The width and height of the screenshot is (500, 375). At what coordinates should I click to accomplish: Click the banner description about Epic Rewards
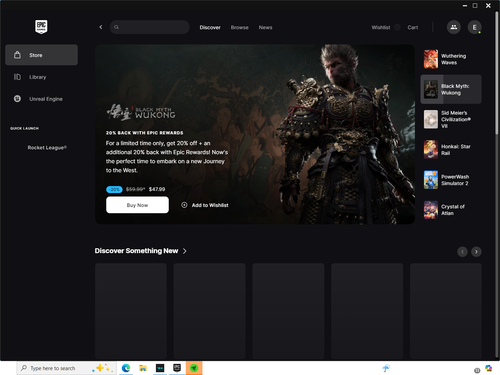(x=167, y=157)
